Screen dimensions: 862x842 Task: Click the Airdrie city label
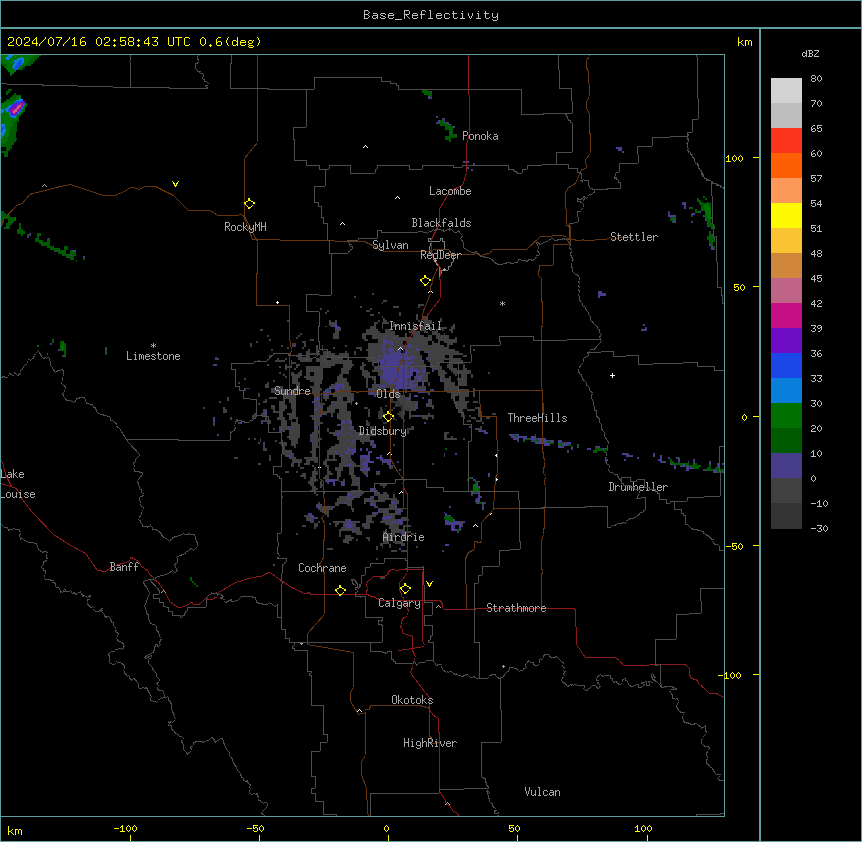pos(404,537)
